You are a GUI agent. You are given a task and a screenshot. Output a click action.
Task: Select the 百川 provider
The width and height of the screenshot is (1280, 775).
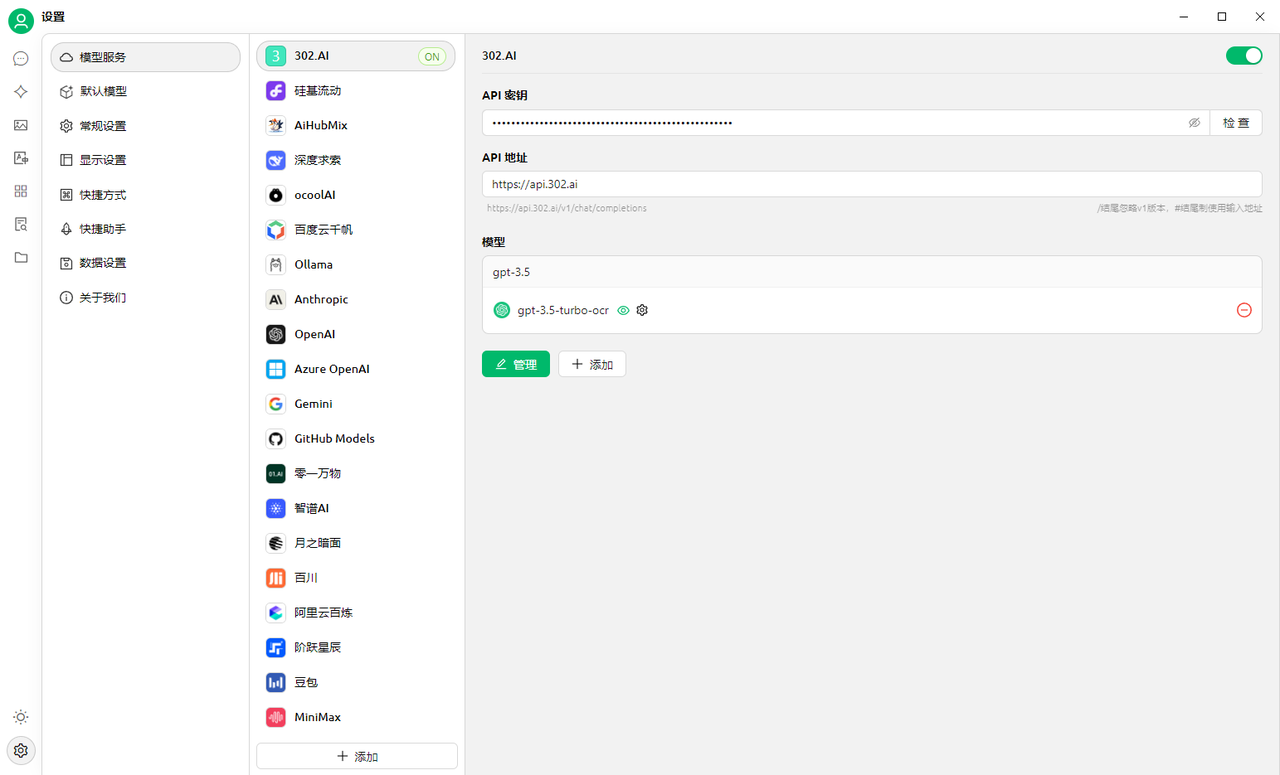click(356, 578)
